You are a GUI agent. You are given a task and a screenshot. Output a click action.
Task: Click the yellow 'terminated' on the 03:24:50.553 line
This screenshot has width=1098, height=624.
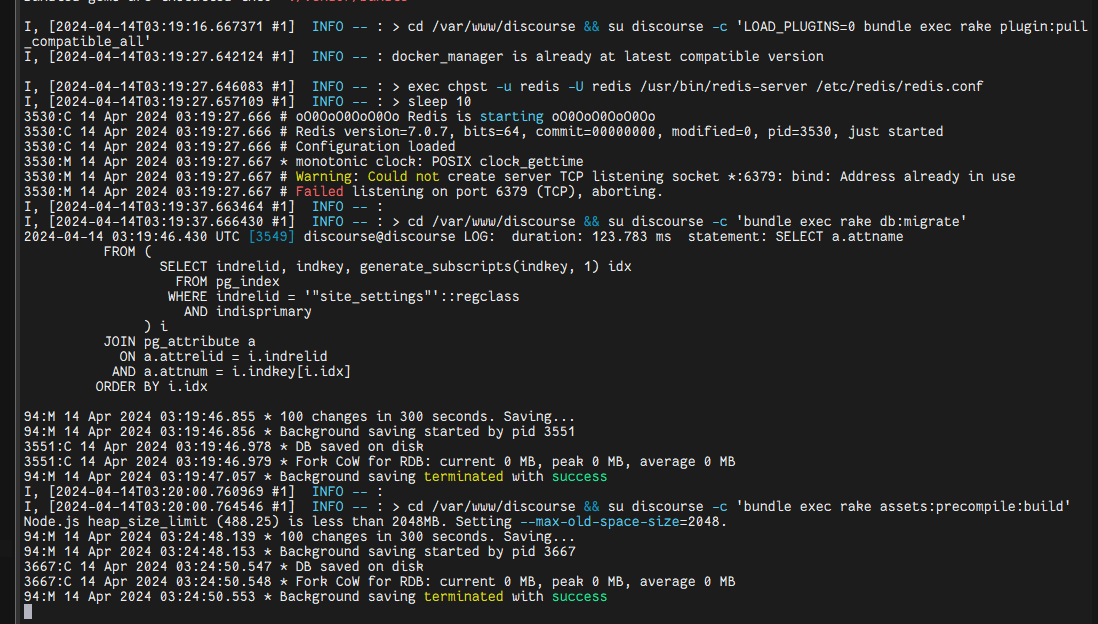coord(464,597)
